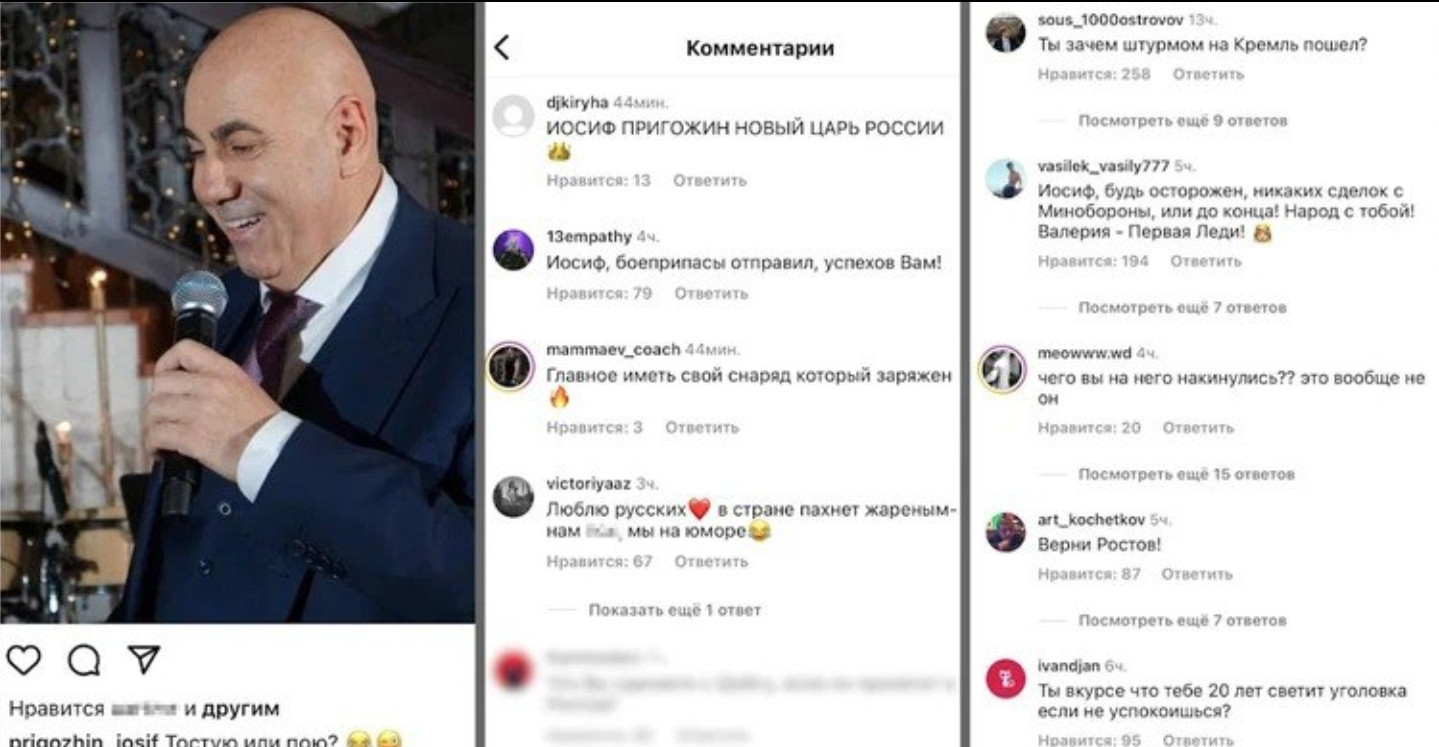Viewport: 1439px width, 747px height.
Task: Open the vasilek_vasily777 username link
Action: (1103, 166)
